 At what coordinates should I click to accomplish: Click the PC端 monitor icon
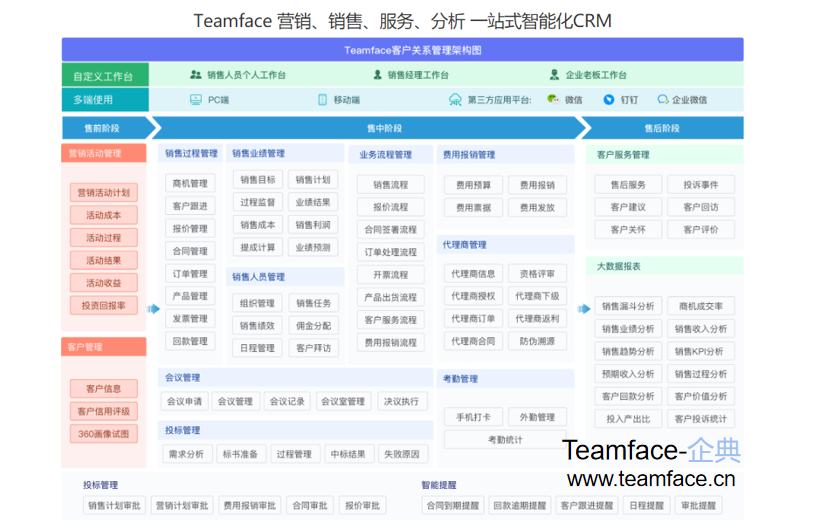point(196,100)
